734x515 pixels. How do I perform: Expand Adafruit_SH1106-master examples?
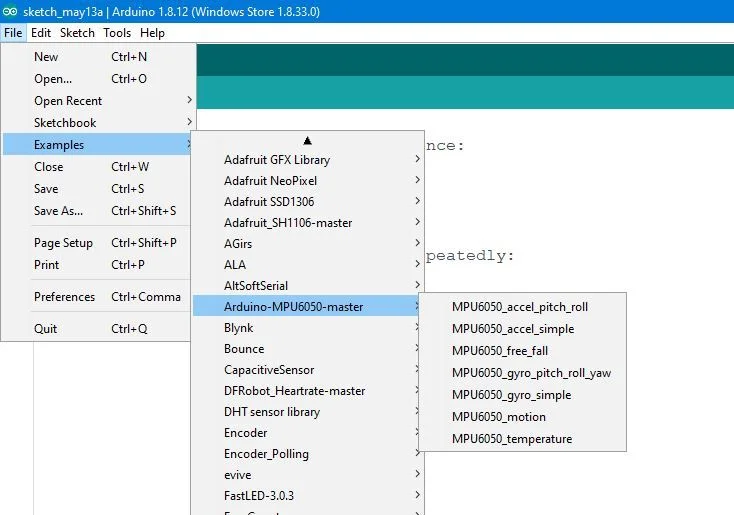(x=308, y=223)
